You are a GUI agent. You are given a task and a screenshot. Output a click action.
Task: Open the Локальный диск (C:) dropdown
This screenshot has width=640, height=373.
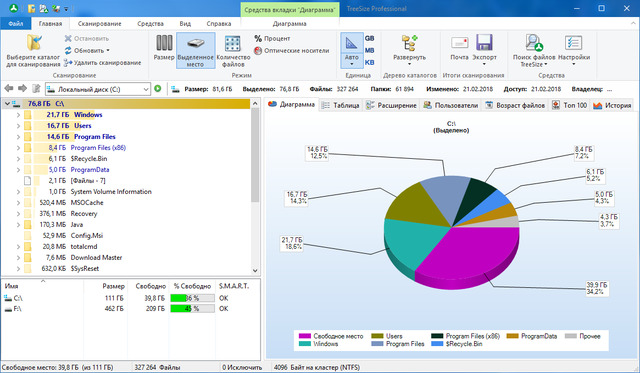tap(98, 89)
